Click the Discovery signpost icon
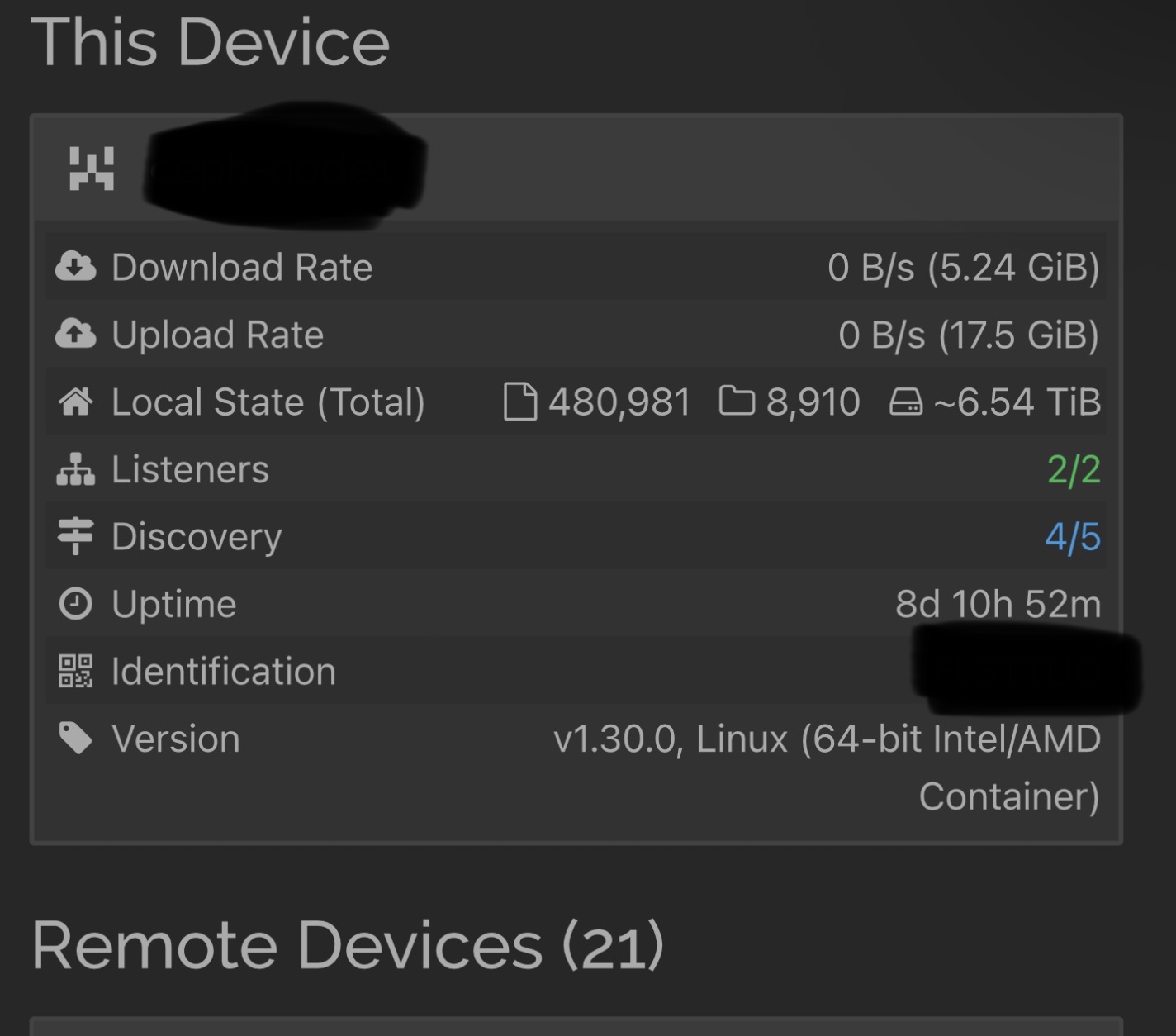This screenshot has height=1036, width=1176. pos(76,536)
